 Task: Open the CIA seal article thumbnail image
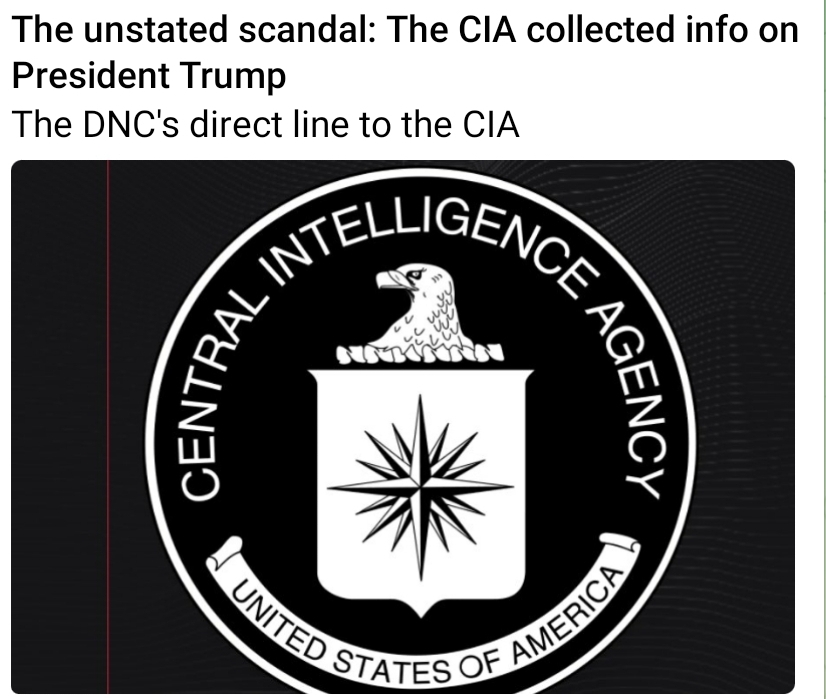click(x=402, y=427)
